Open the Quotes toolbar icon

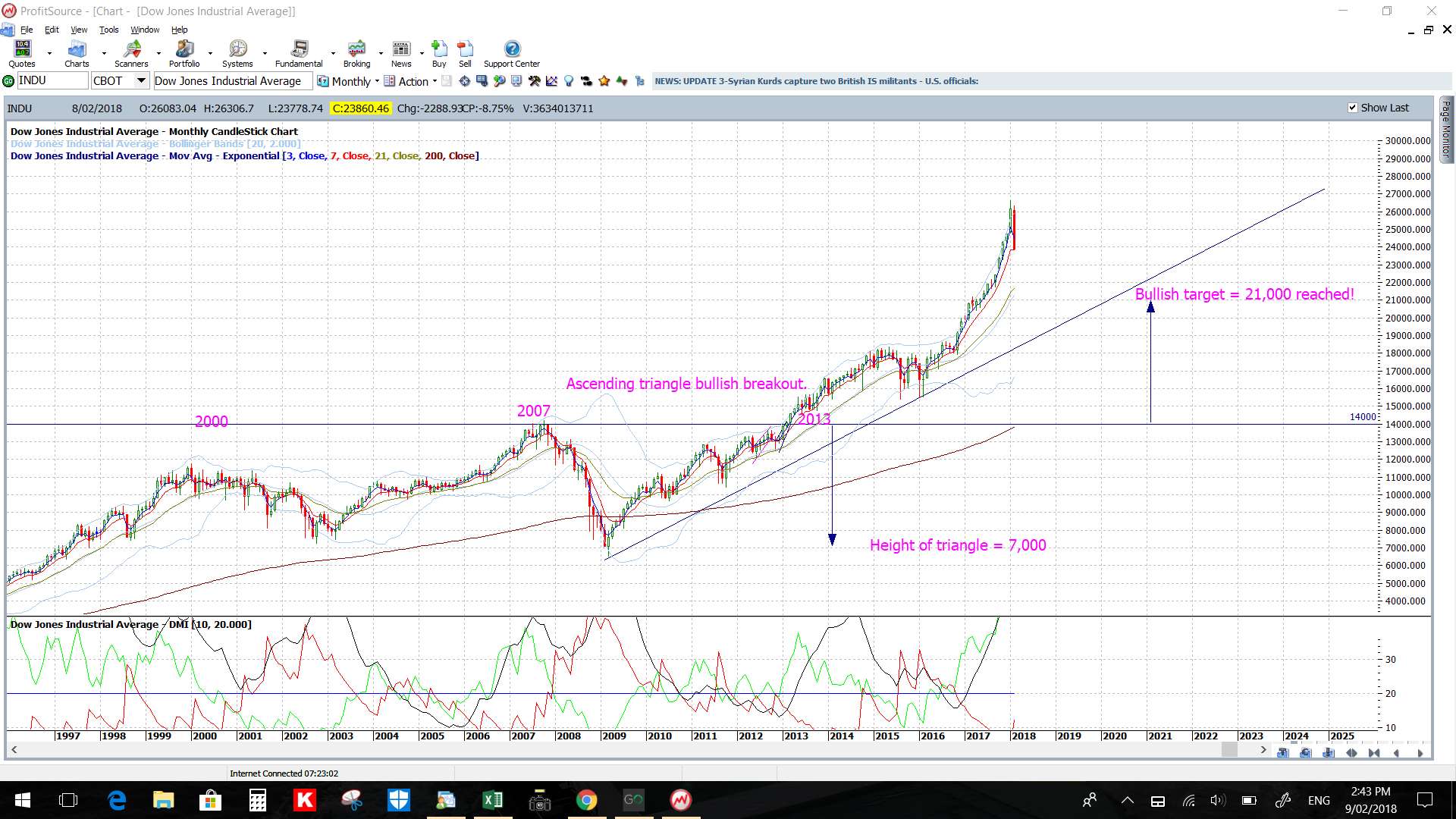pyautogui.click(x=22, y=54)
